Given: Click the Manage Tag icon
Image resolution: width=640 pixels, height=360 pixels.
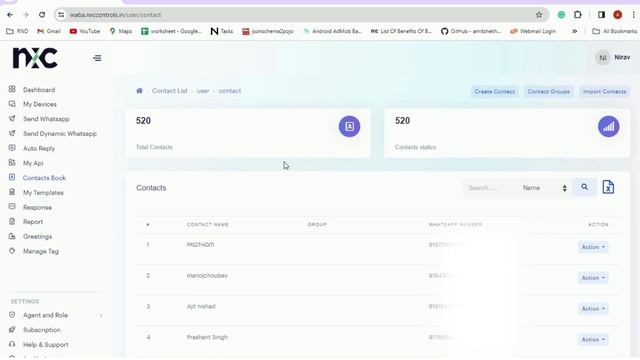Looking at the screenshot, I should 12,251.
